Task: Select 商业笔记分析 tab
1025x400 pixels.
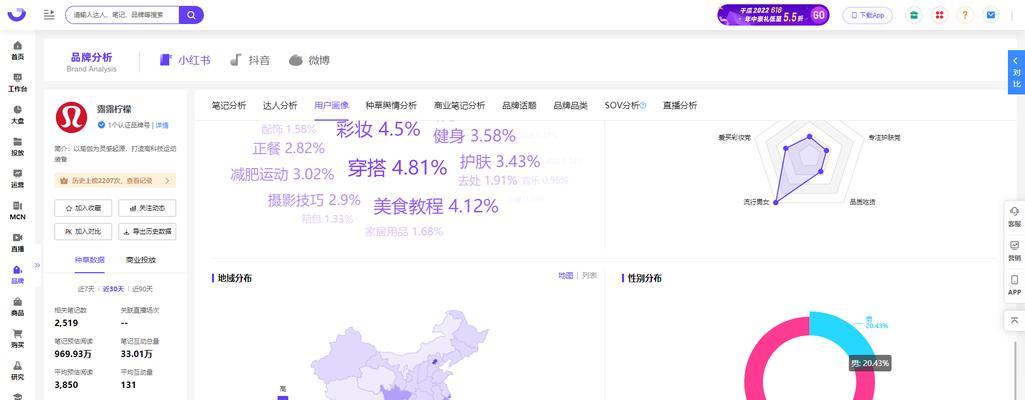Action: click(460, 105)
